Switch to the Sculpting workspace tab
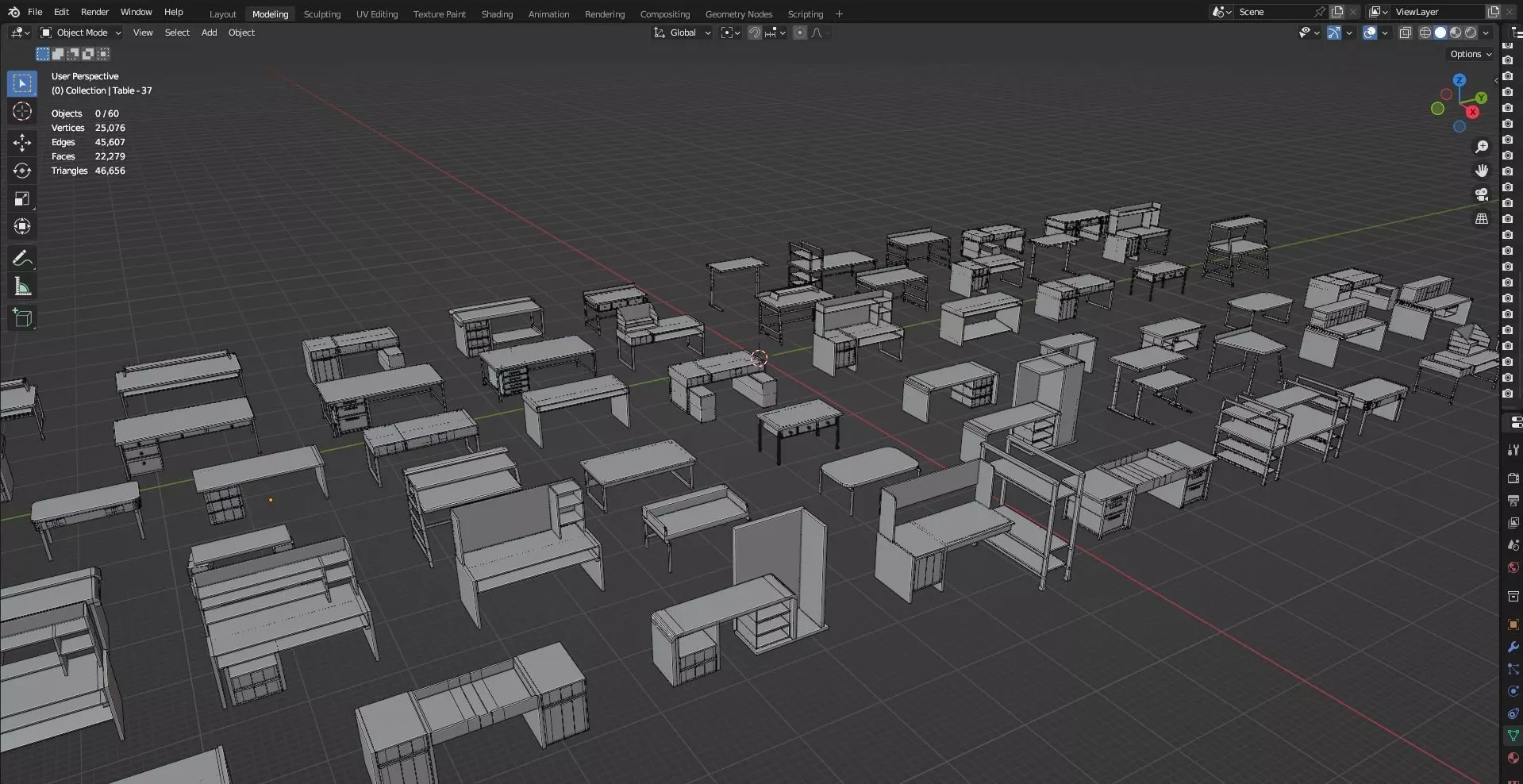Image resolution: width=1523 pixels, height=784 pixels. (x=321, y=14)
